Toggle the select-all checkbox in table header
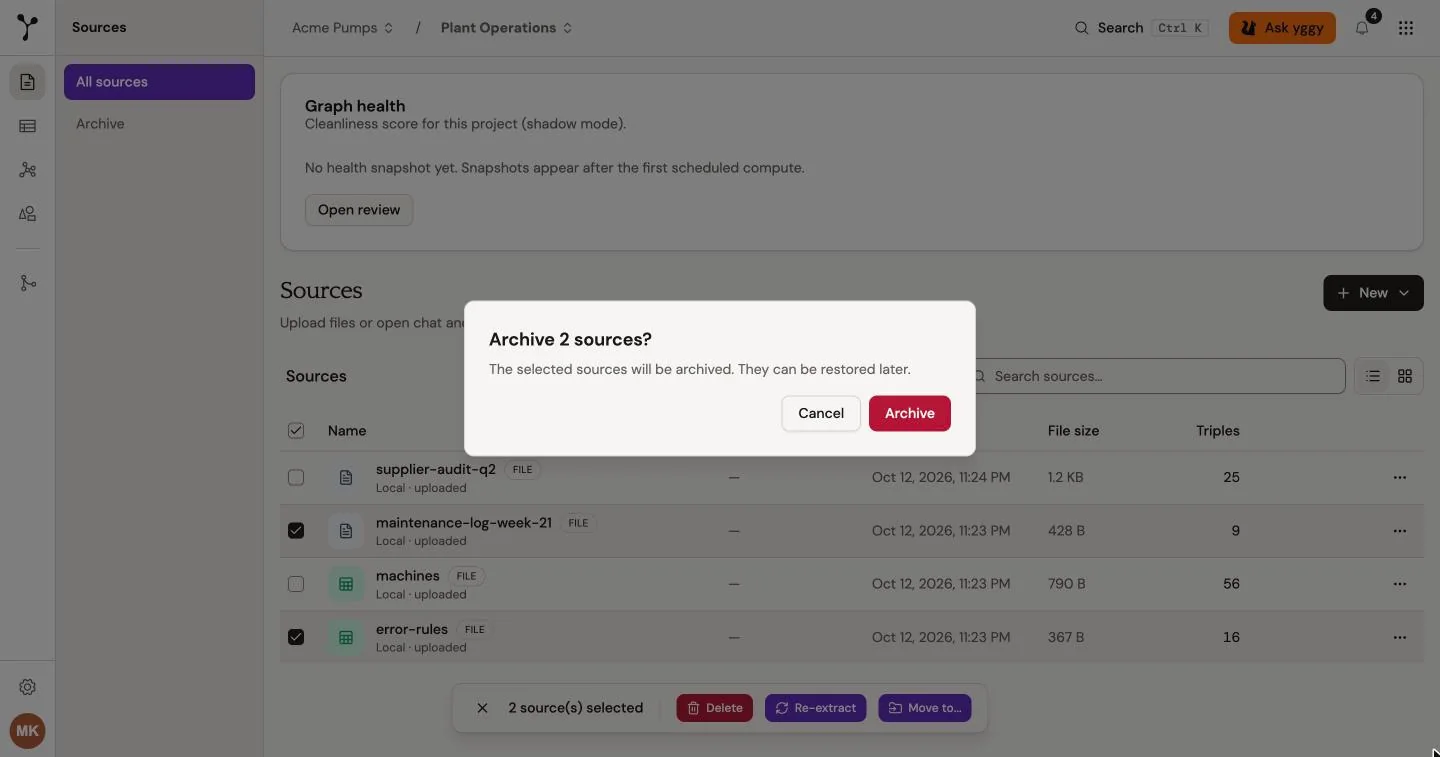This screenshot has height=757, width=1440. coord(296,431)
